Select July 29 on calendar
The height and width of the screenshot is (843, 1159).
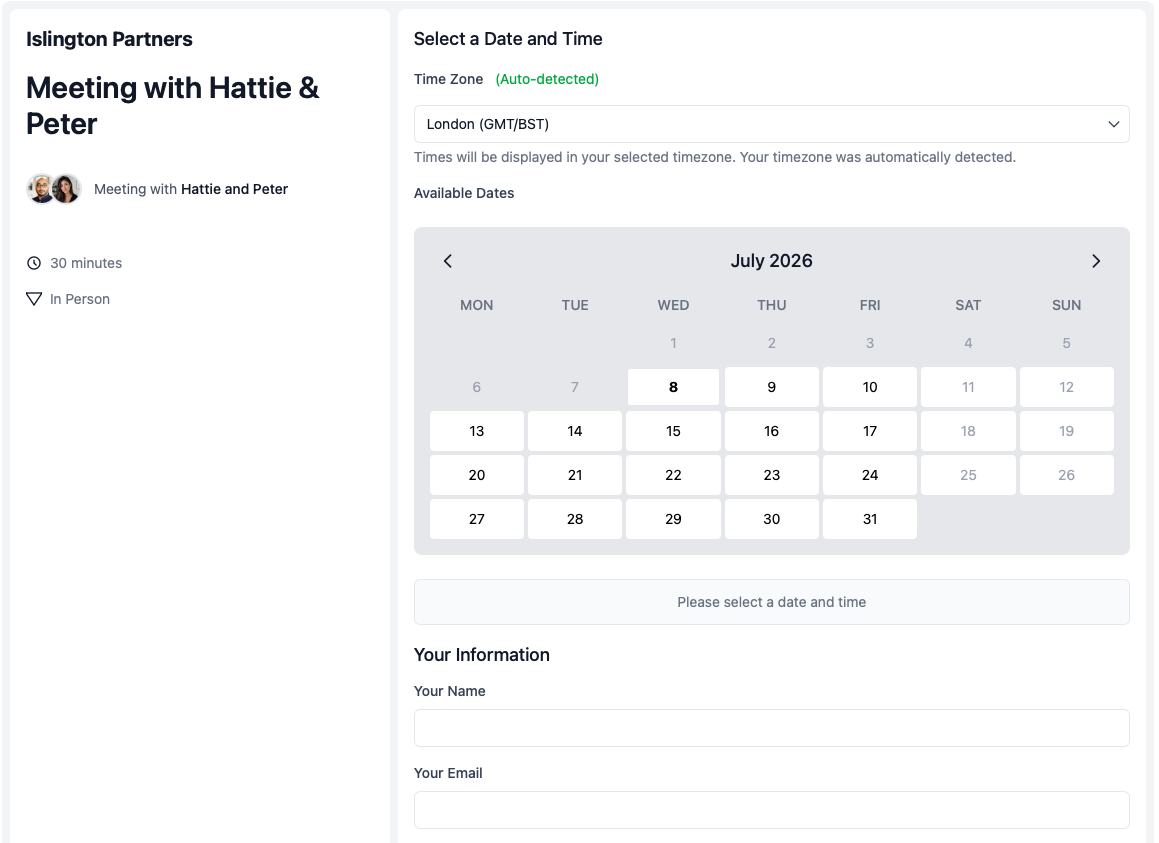click(x=673, y=519)
